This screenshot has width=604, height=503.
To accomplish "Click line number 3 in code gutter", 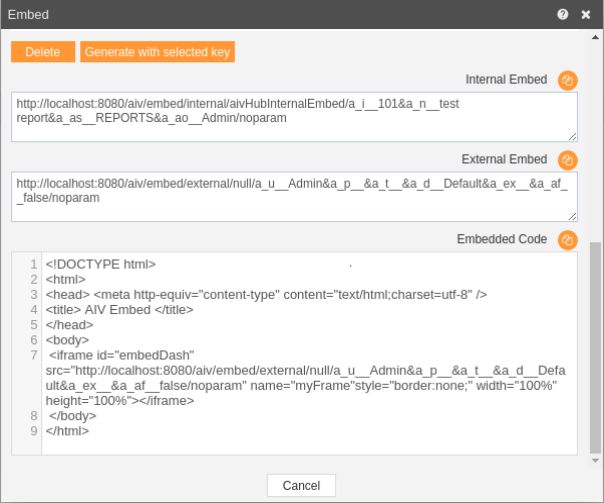I will point(34,295).
